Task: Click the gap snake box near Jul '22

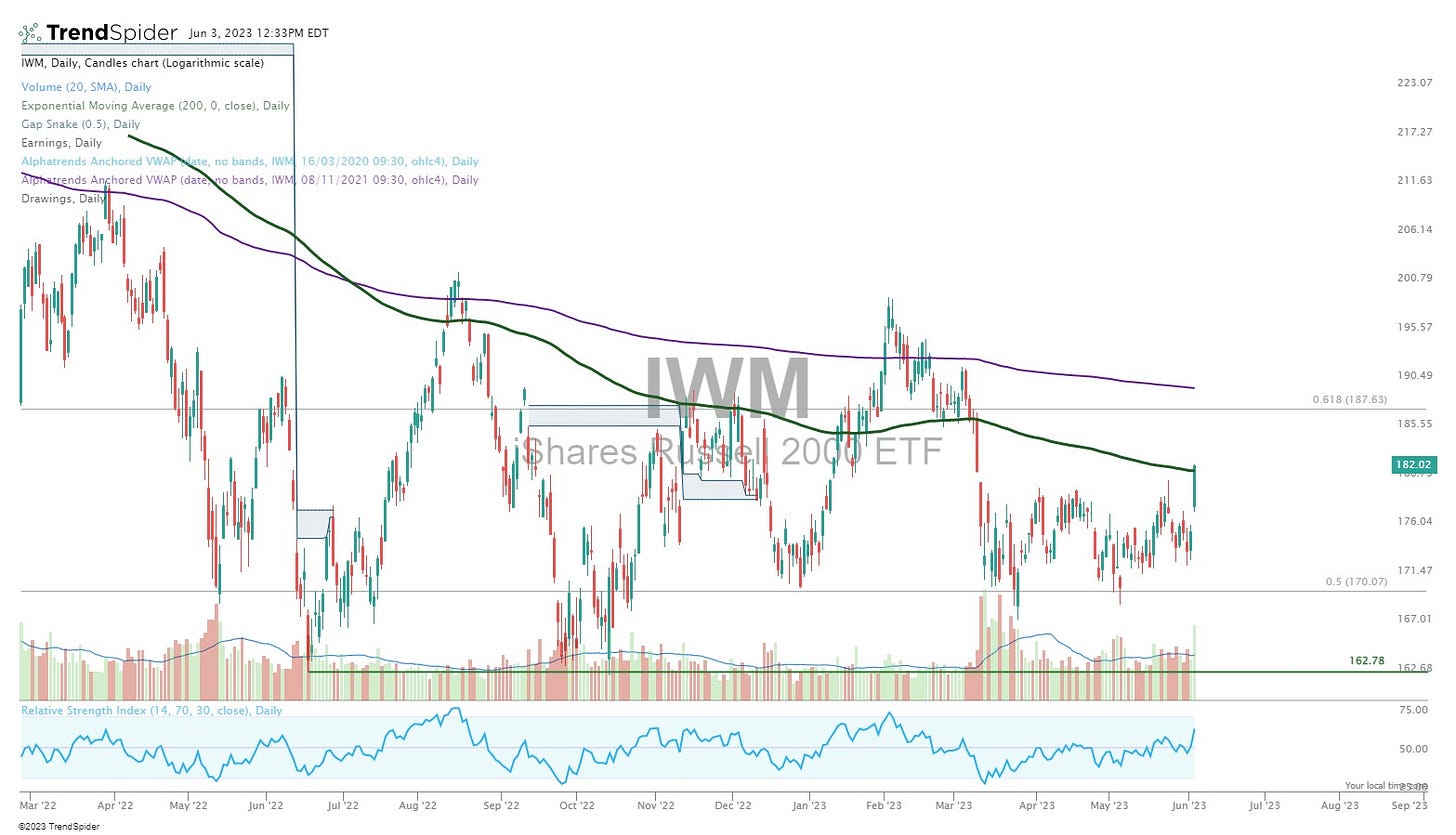Action: tap(314, 524)
